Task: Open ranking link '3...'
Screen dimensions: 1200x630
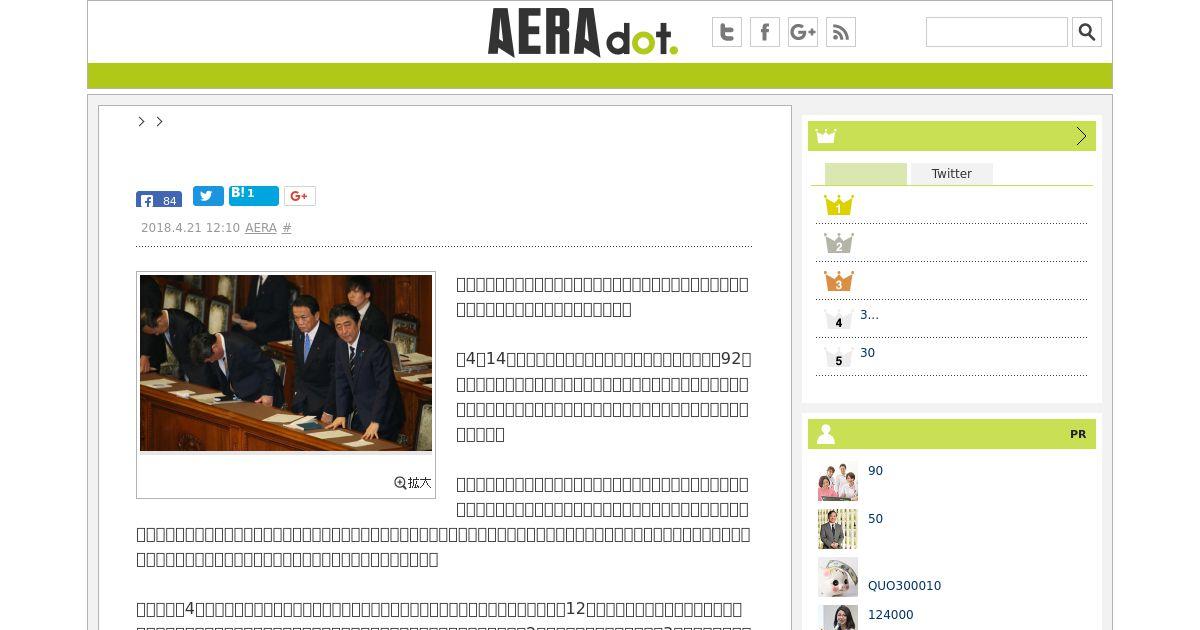Action: point(869,315)
